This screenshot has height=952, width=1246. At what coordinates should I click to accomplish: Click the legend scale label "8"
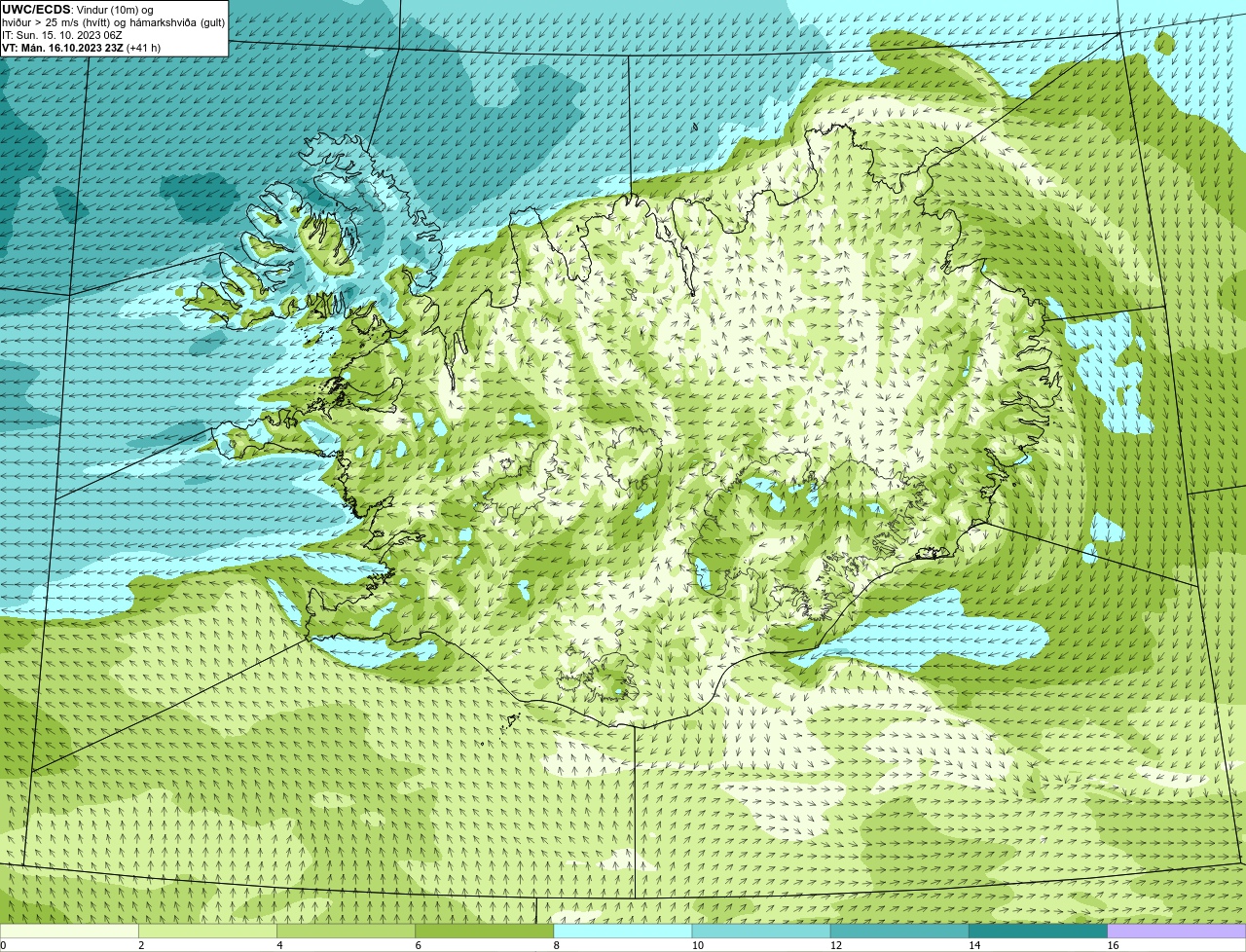[x=557, y=945]
